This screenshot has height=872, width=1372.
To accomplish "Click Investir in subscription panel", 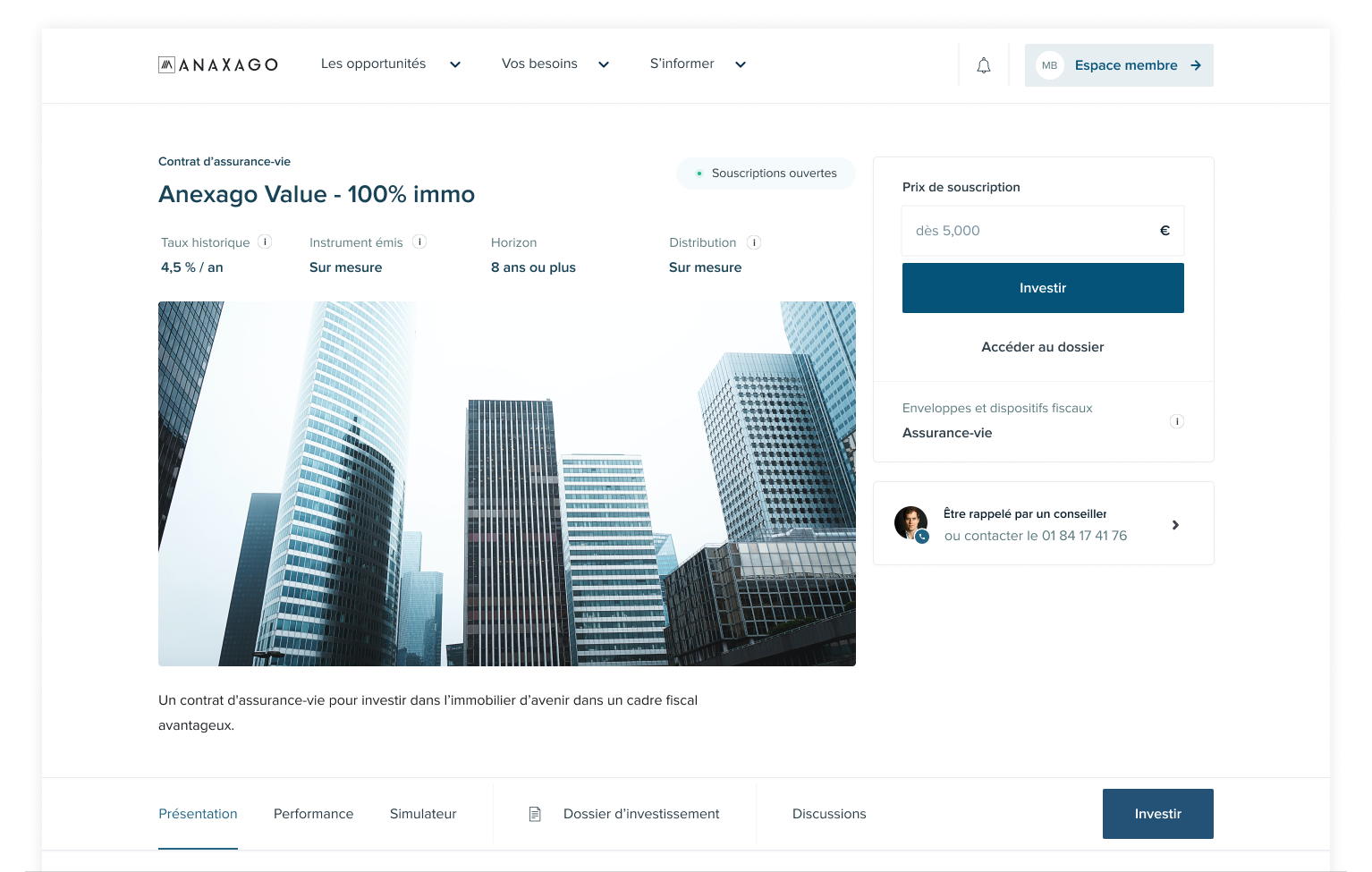I will 1043,288.
